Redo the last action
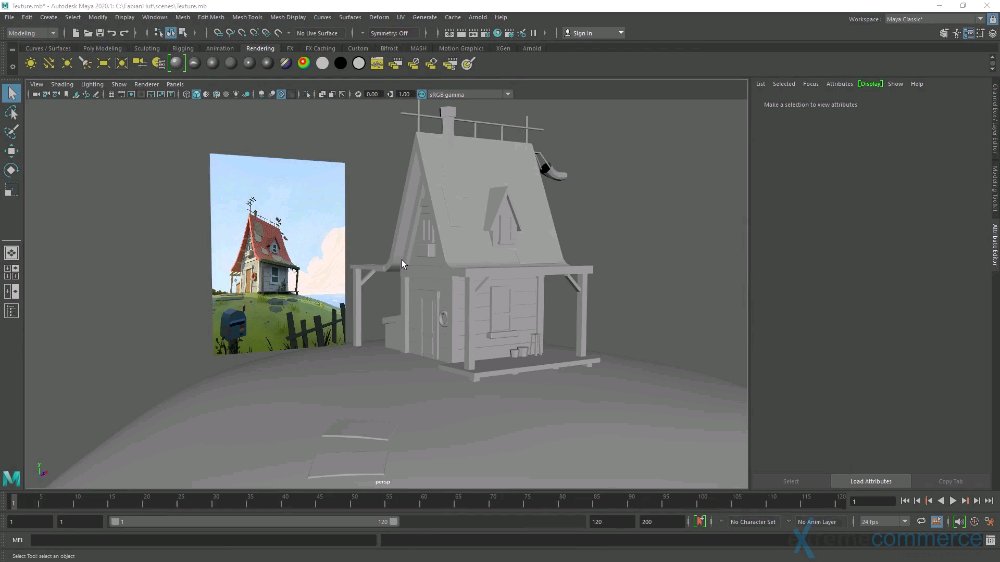 pyautogui.click(x=124, y=33)
